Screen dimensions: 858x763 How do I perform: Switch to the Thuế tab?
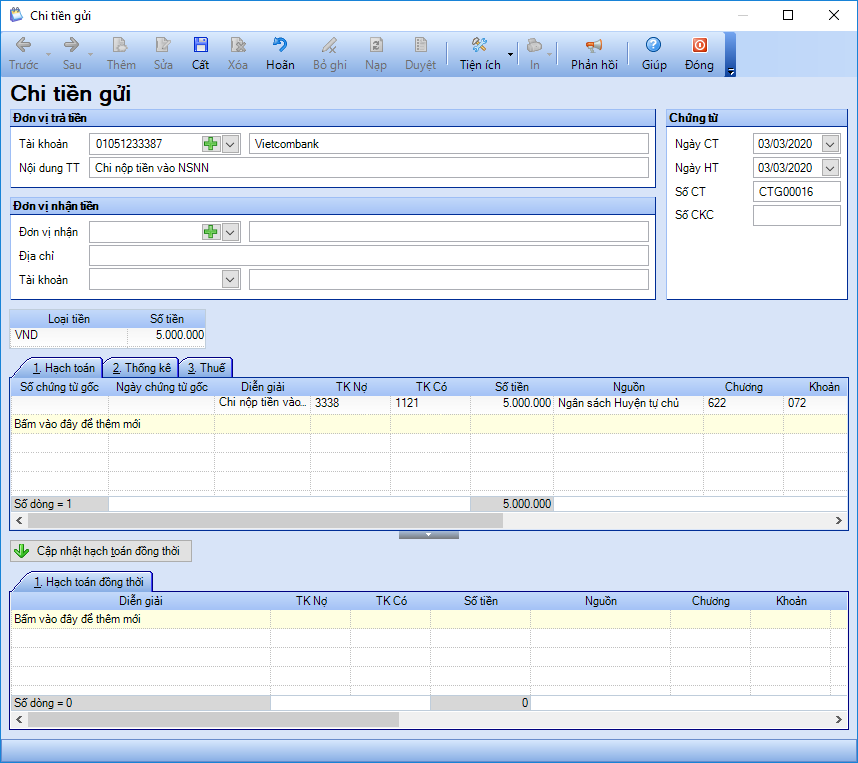click(206, 368)
